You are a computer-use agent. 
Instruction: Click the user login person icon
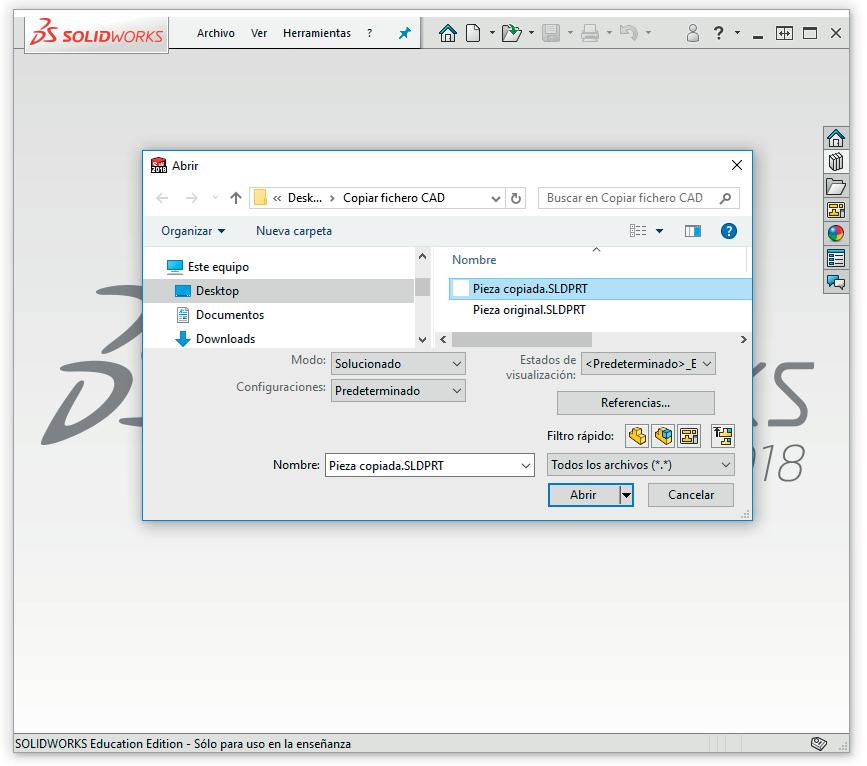click(692, 33)
